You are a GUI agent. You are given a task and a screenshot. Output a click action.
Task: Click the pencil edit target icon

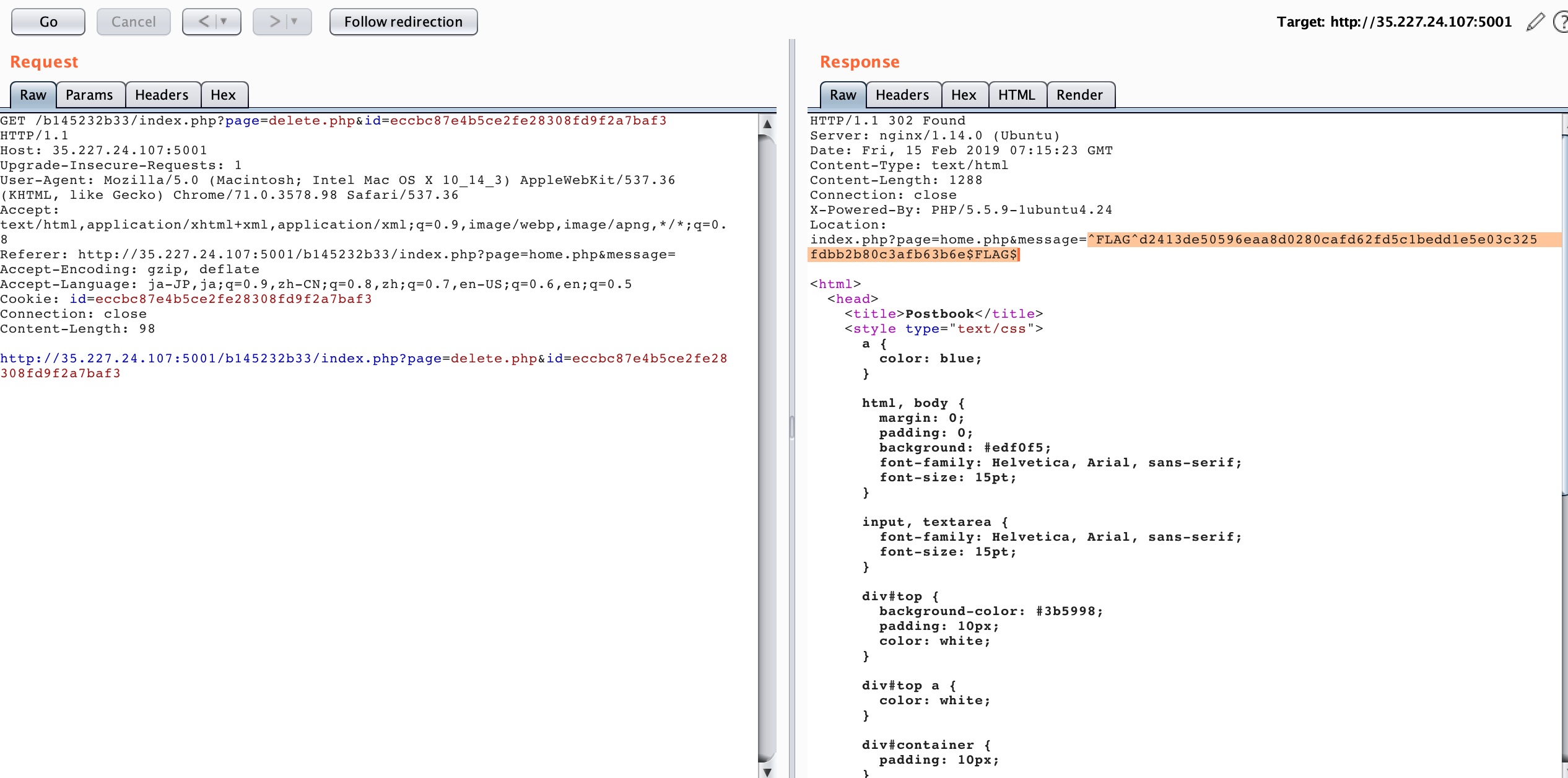[x=1535, y=22]
